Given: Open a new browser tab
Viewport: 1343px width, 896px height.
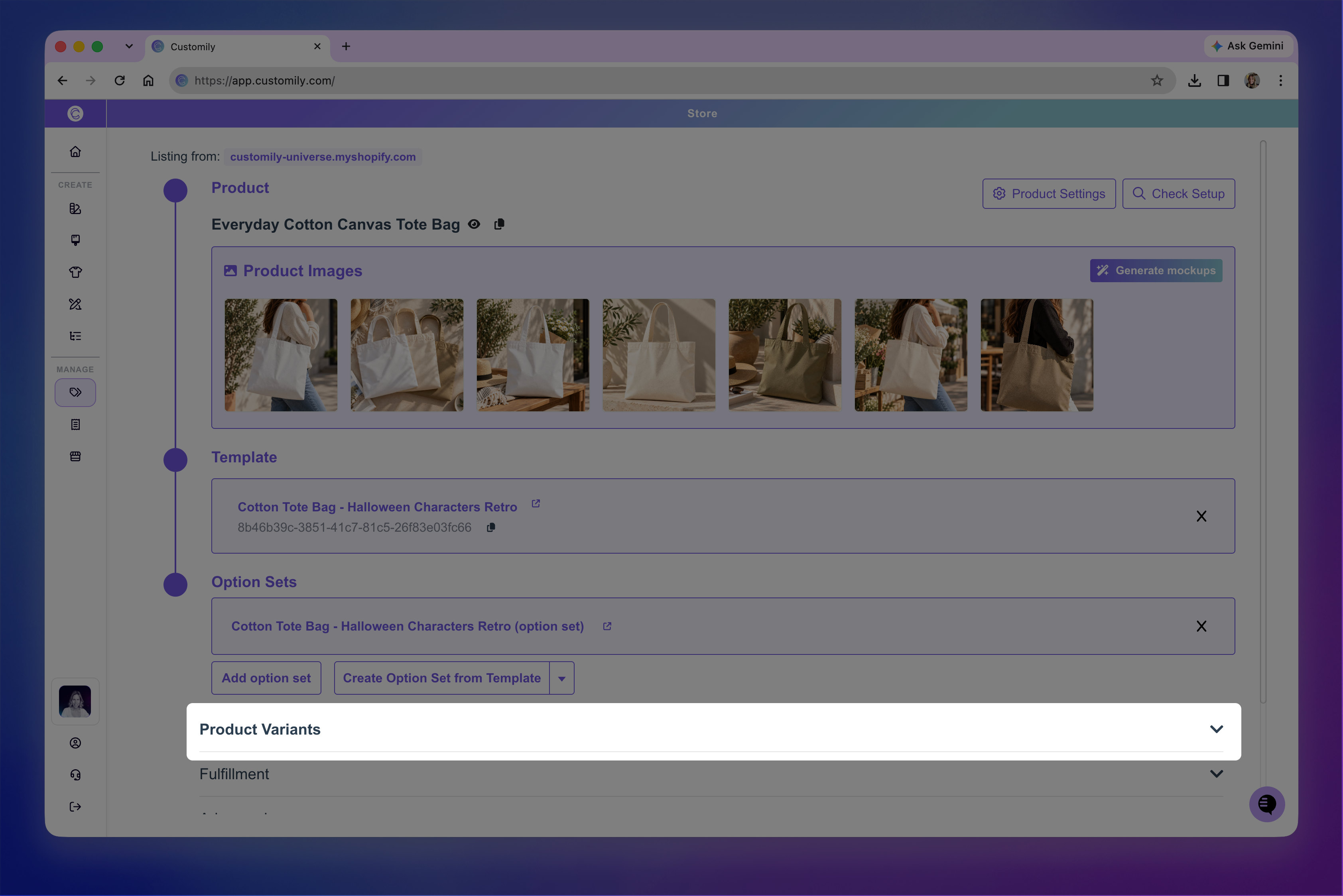Looking at the screenshot, I should tap(346, 46).
